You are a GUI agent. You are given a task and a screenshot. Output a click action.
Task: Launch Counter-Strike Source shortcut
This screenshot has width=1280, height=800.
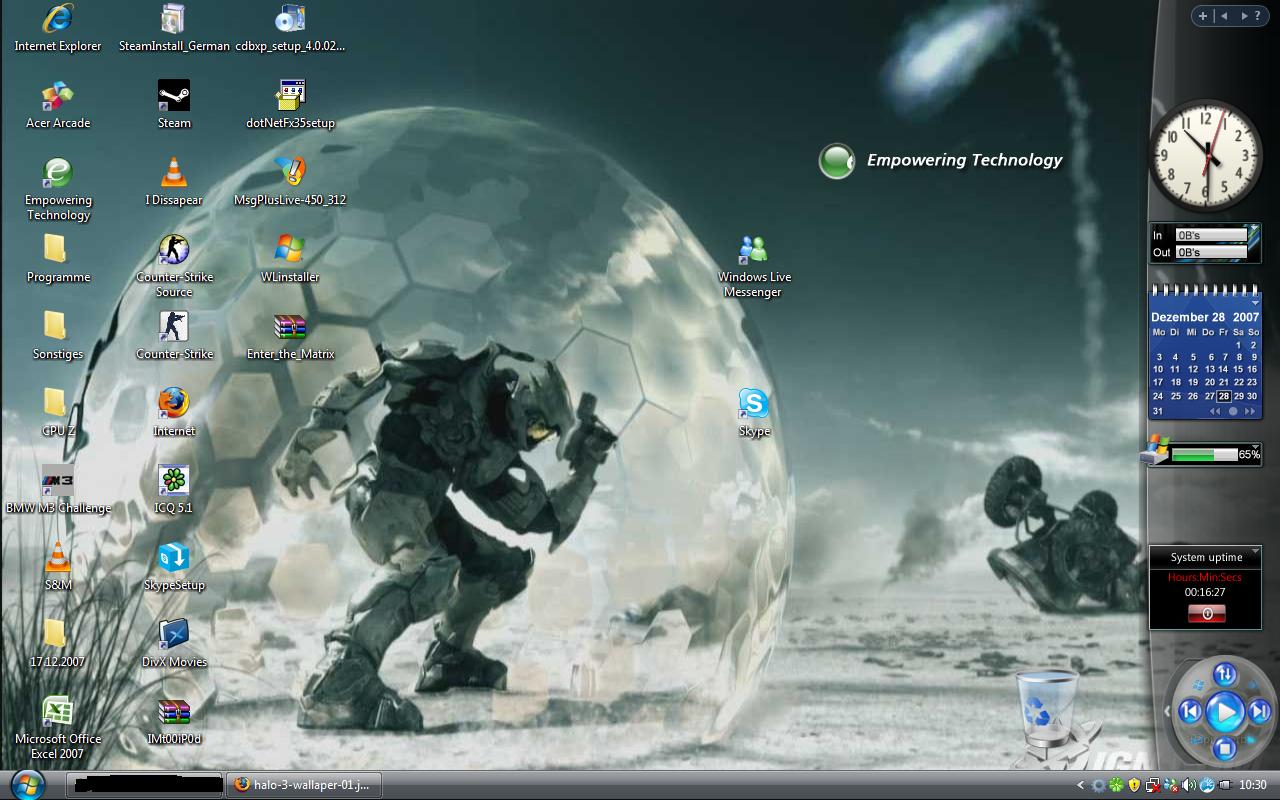tap(174, 266)
